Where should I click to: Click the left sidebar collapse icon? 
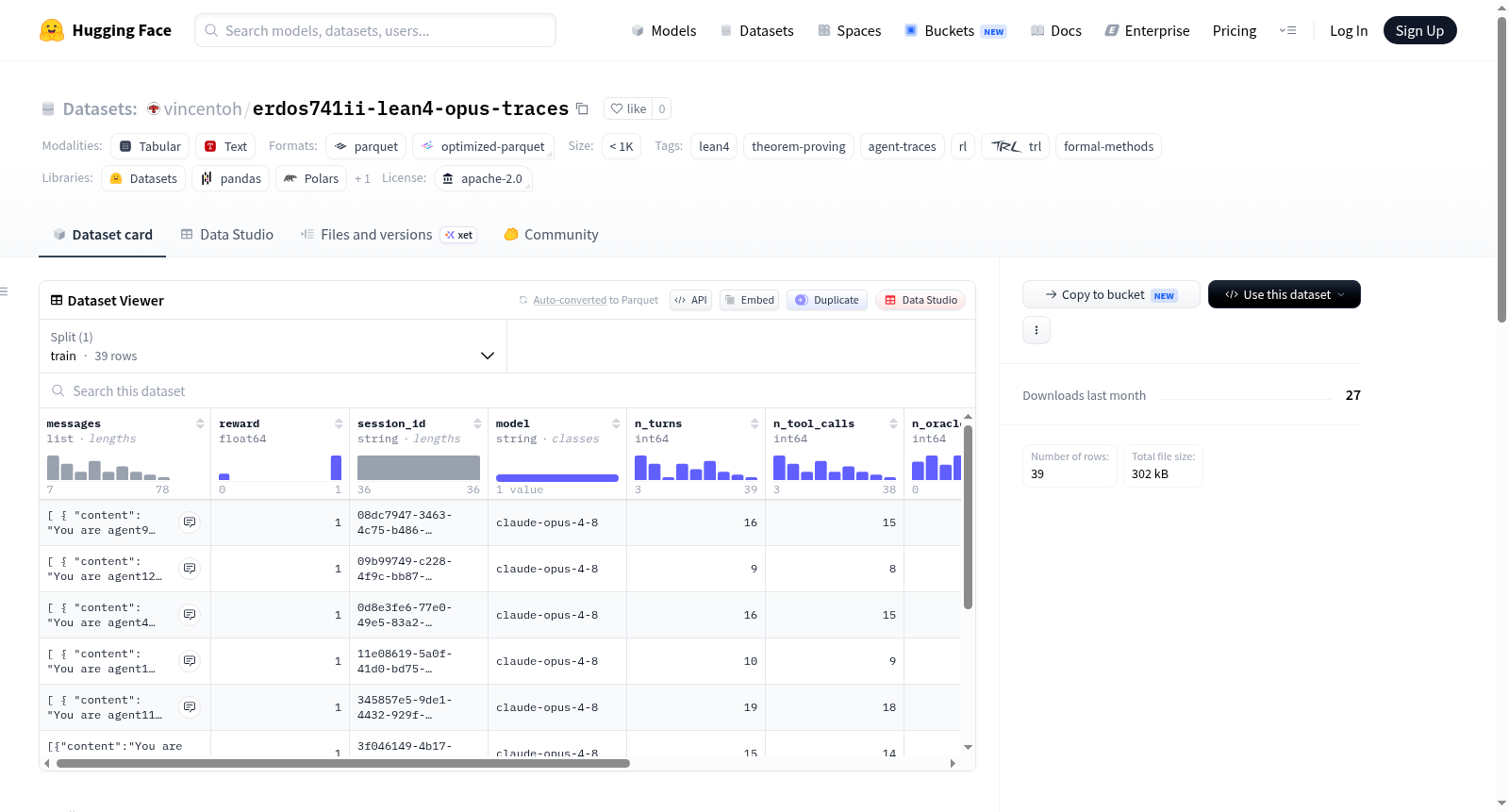[x=5, y=291]
